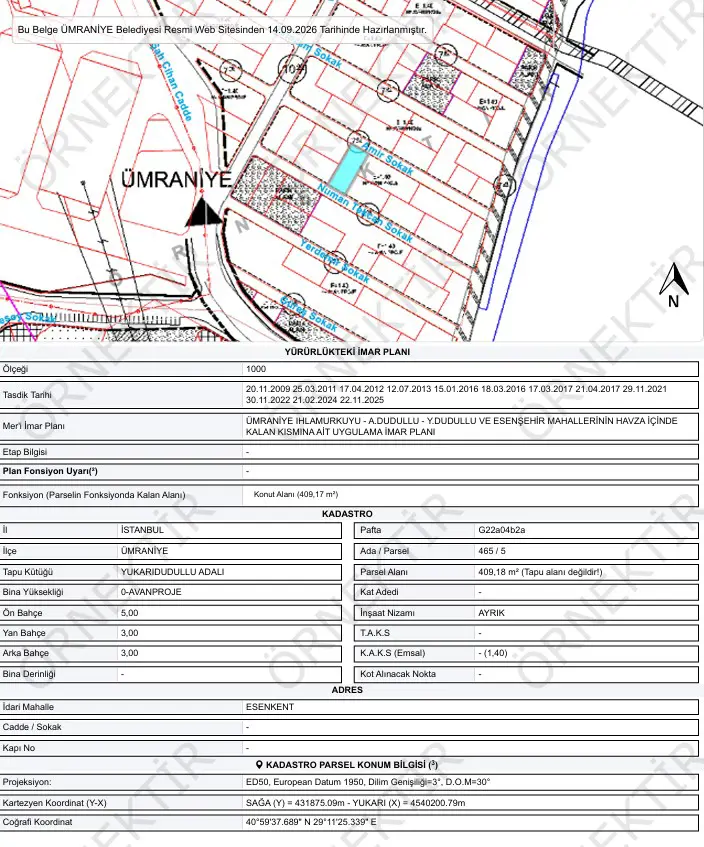The image size is (704, 847).
Task: Click the Güreş Sokak street label
Action: click(x=309, y=314)
